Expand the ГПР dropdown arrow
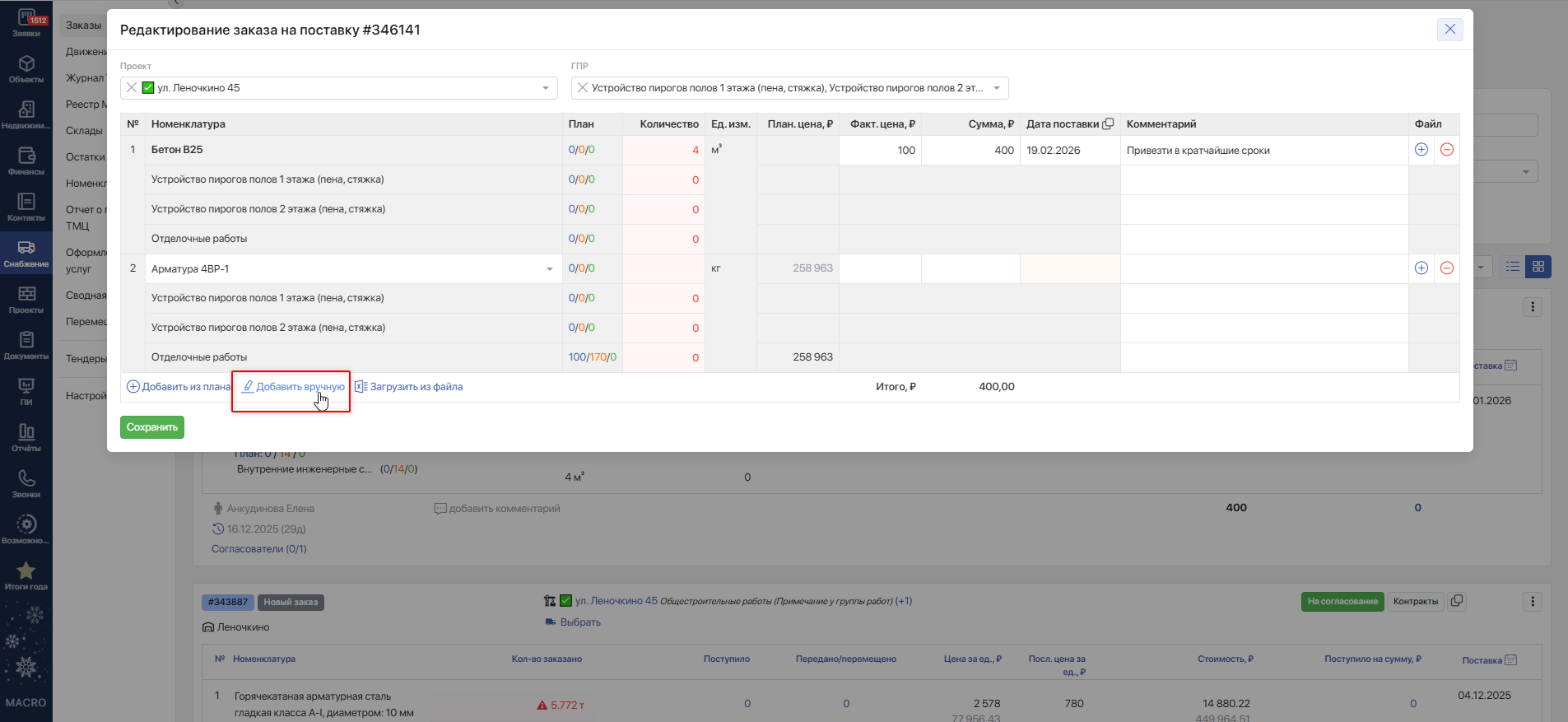Screen dimensions: 1568x722 point(997,88)
